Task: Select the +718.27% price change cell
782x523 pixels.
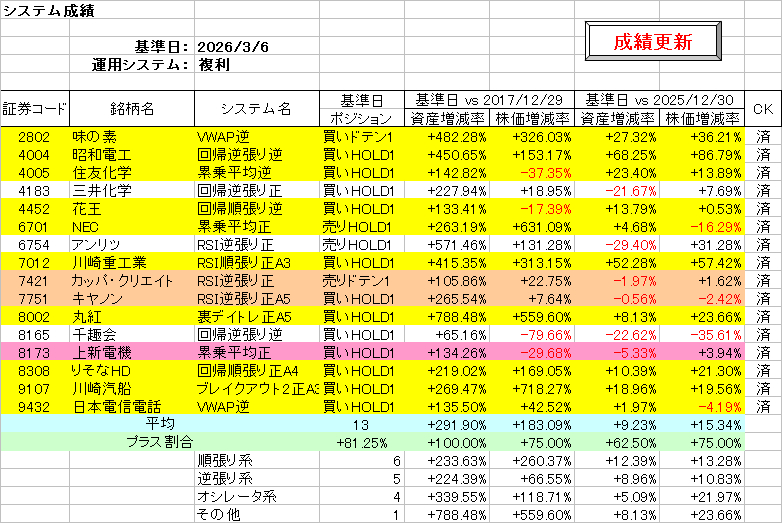Action: [x=532, y=388]
